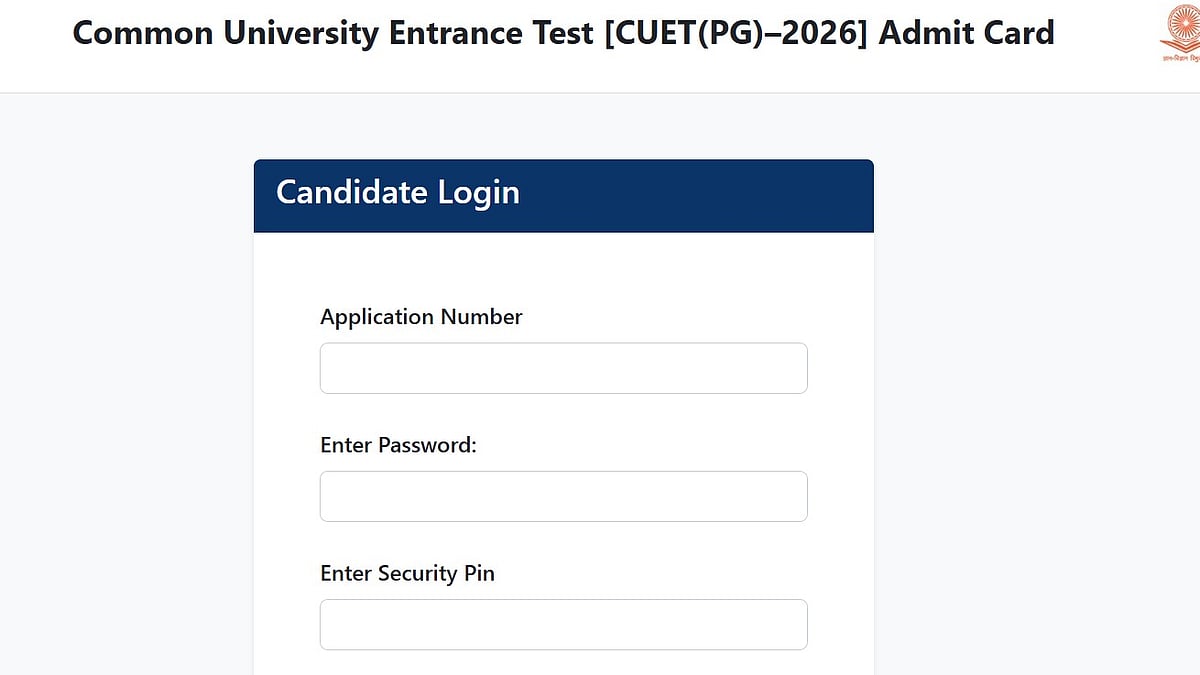Image resolution: width=1200 pixels, height=675 pixels.
Task: Click the empty field below Application Number
Action: pos(563,367)
